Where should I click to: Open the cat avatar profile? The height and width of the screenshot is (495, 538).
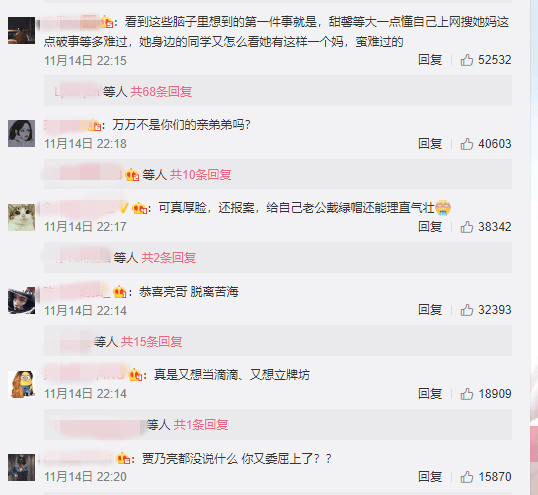tap(21, 217)
